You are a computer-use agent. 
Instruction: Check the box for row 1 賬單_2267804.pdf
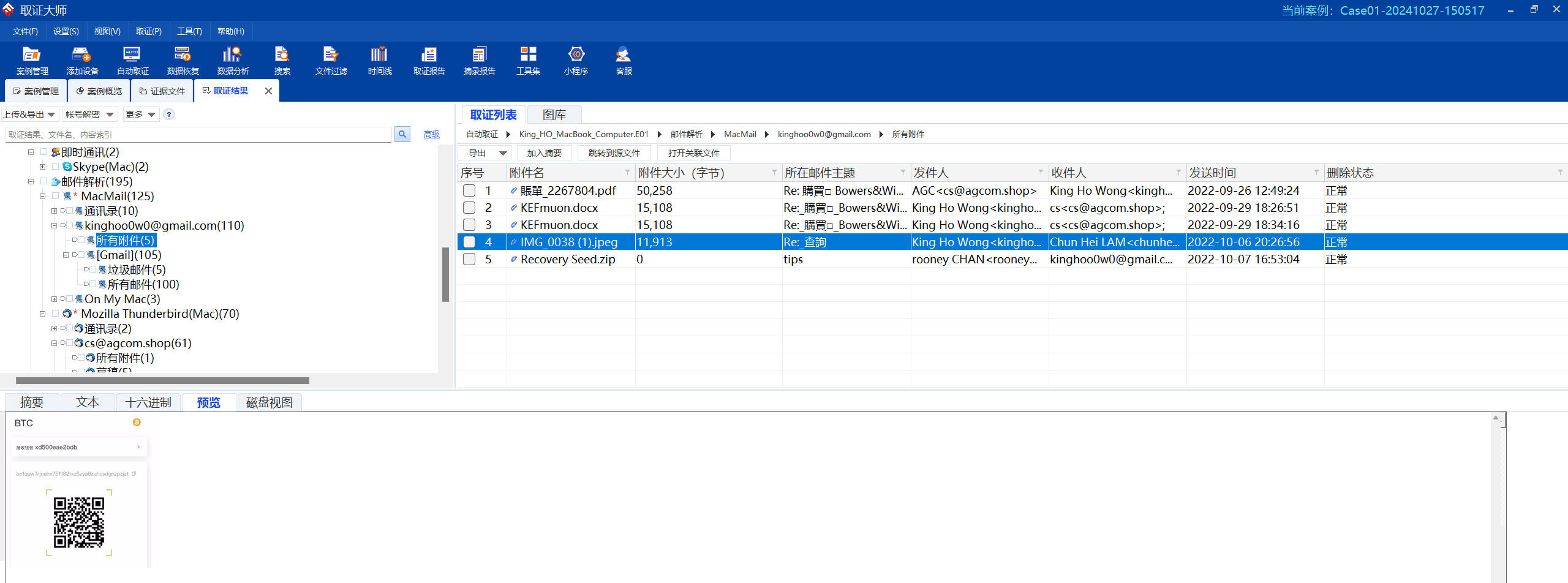pos(469,190)
